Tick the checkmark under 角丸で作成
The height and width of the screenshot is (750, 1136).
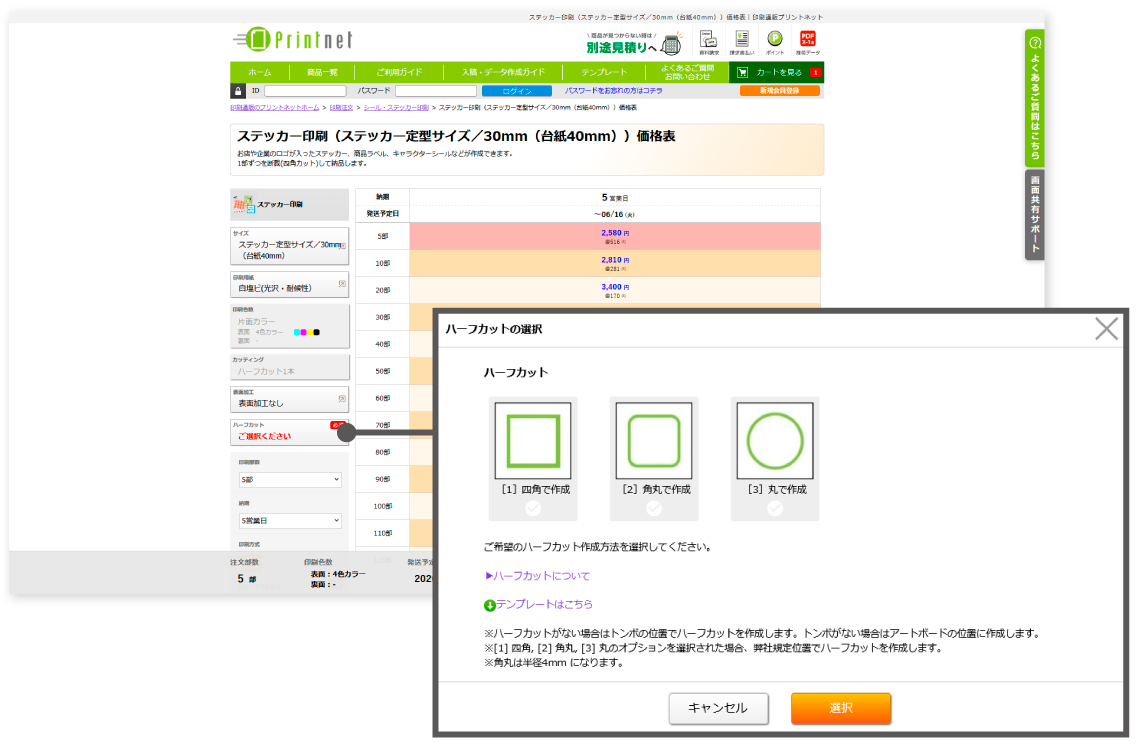tap(653, 509)
